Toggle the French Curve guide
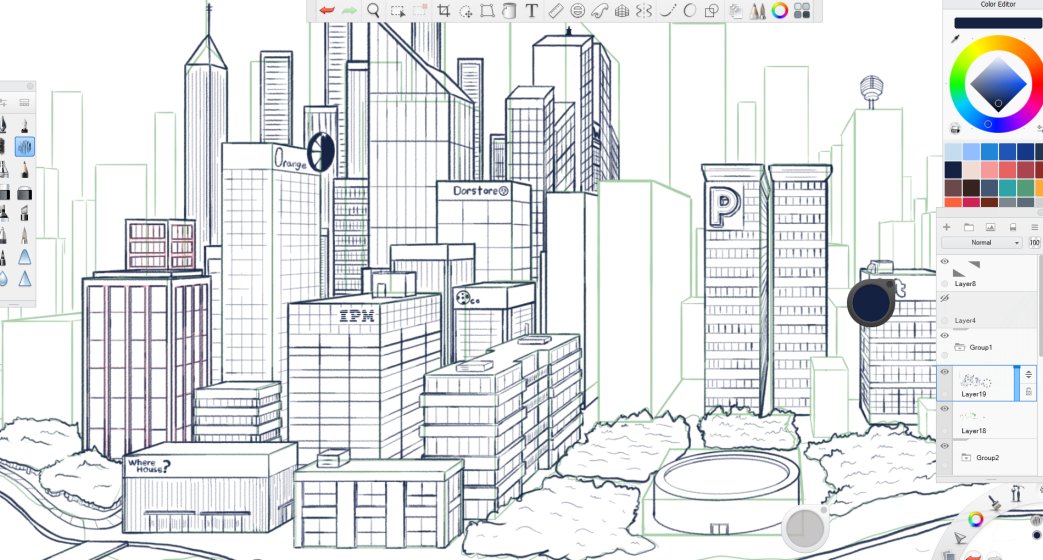 [599, 11]
